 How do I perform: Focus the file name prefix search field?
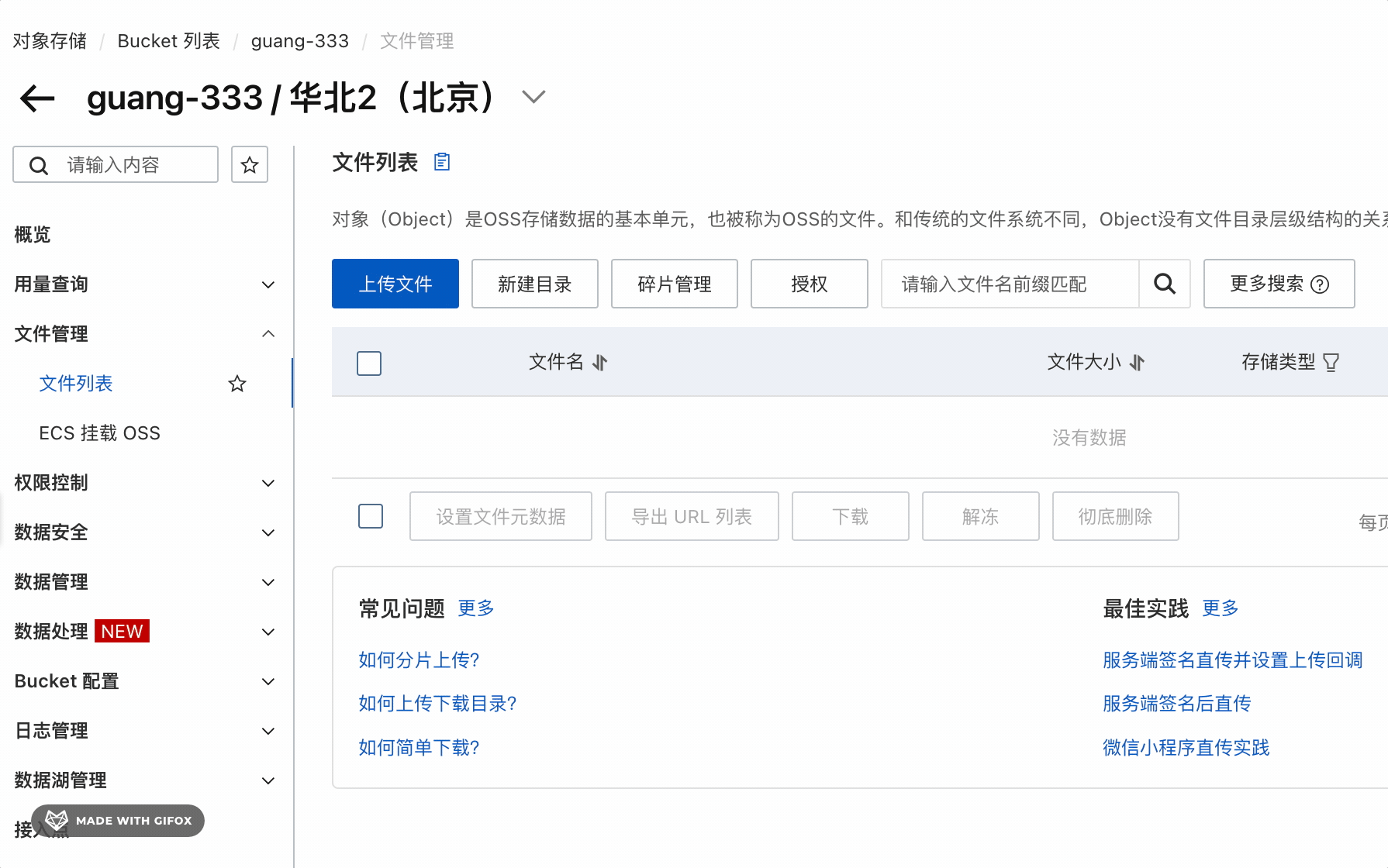(x=1010, y=284)
